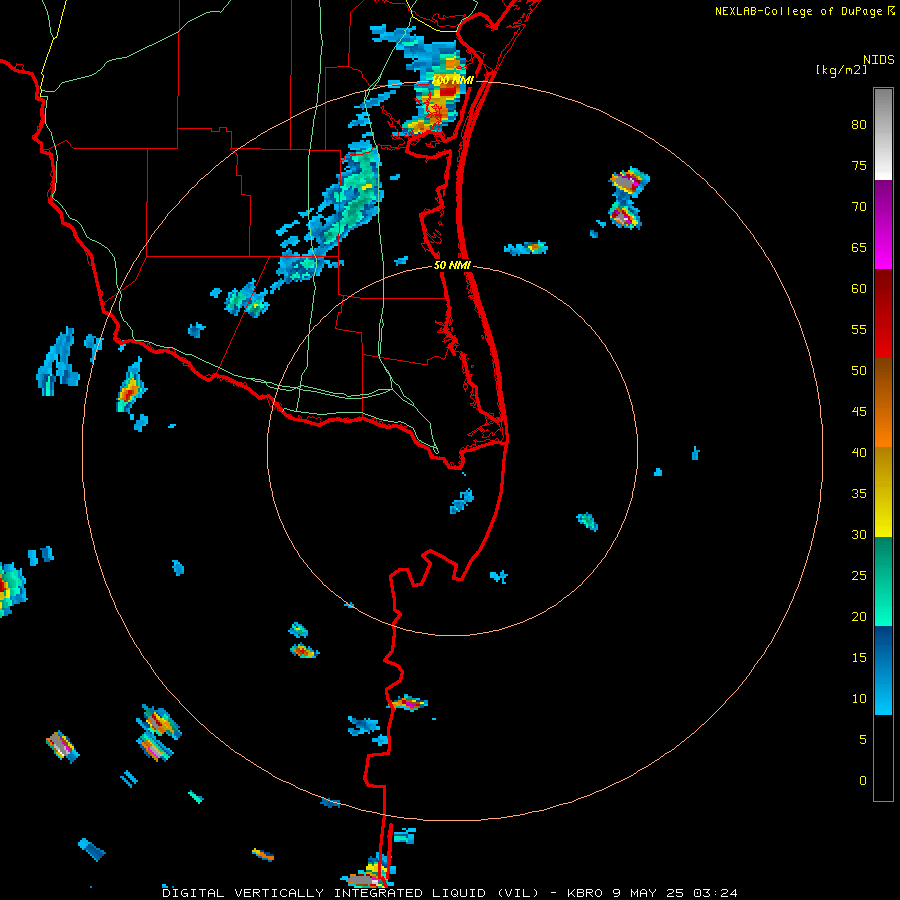The height and width of the screenshot is (900, 900).
Task: Click the DIGITAL VERTICALLY INTEGRATED LIQUID (VIL) caption
Action: tap(351, 893)
